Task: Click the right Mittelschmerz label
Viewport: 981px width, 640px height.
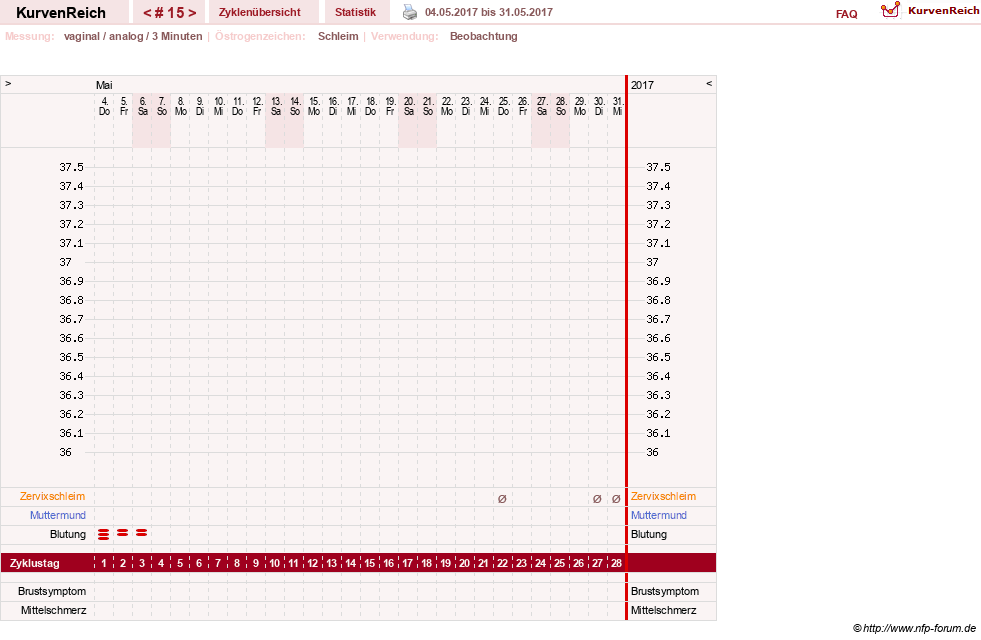Action: tap(663, 610)
